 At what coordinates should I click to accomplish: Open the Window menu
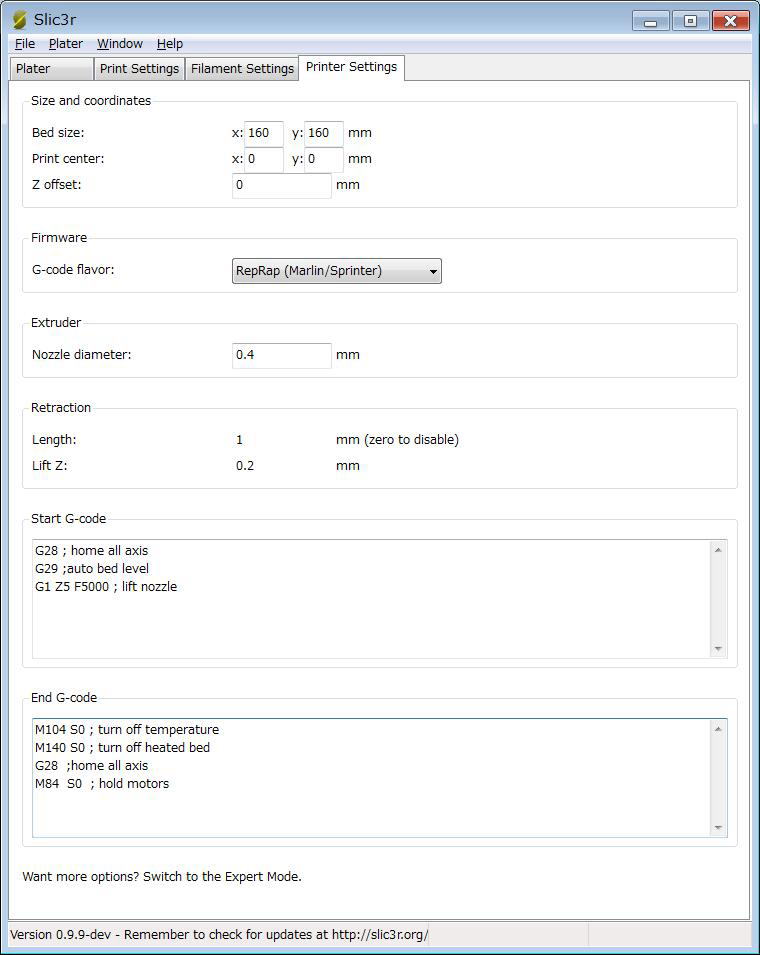tap(120, 44)
